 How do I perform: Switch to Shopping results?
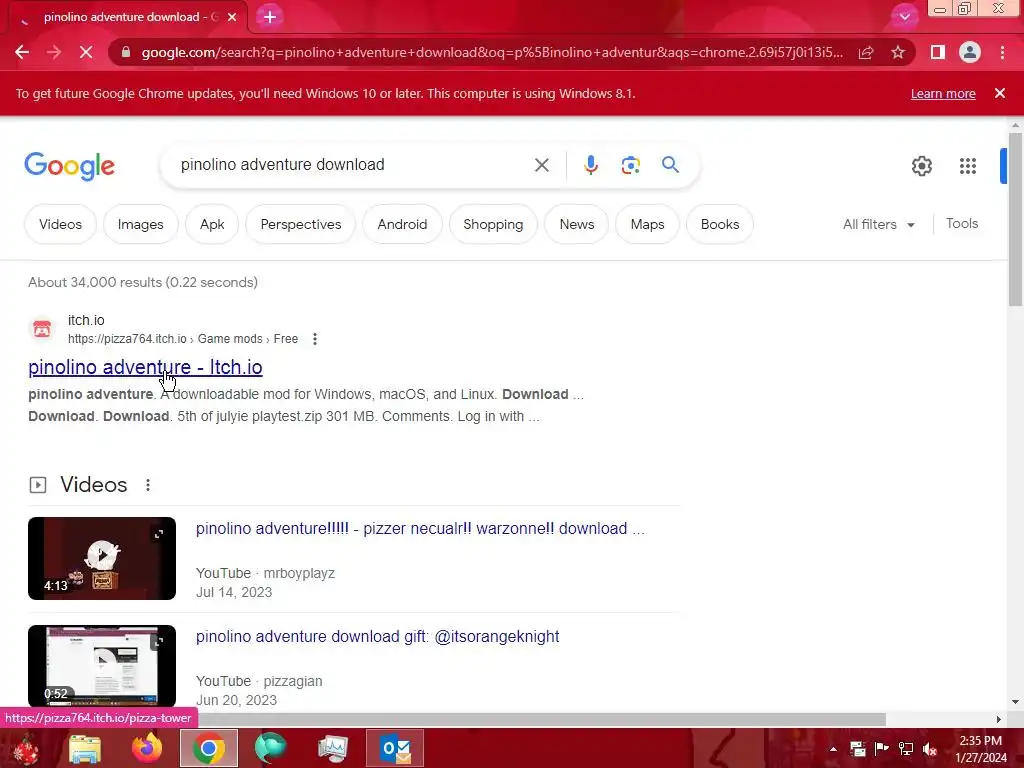point(493,224)
